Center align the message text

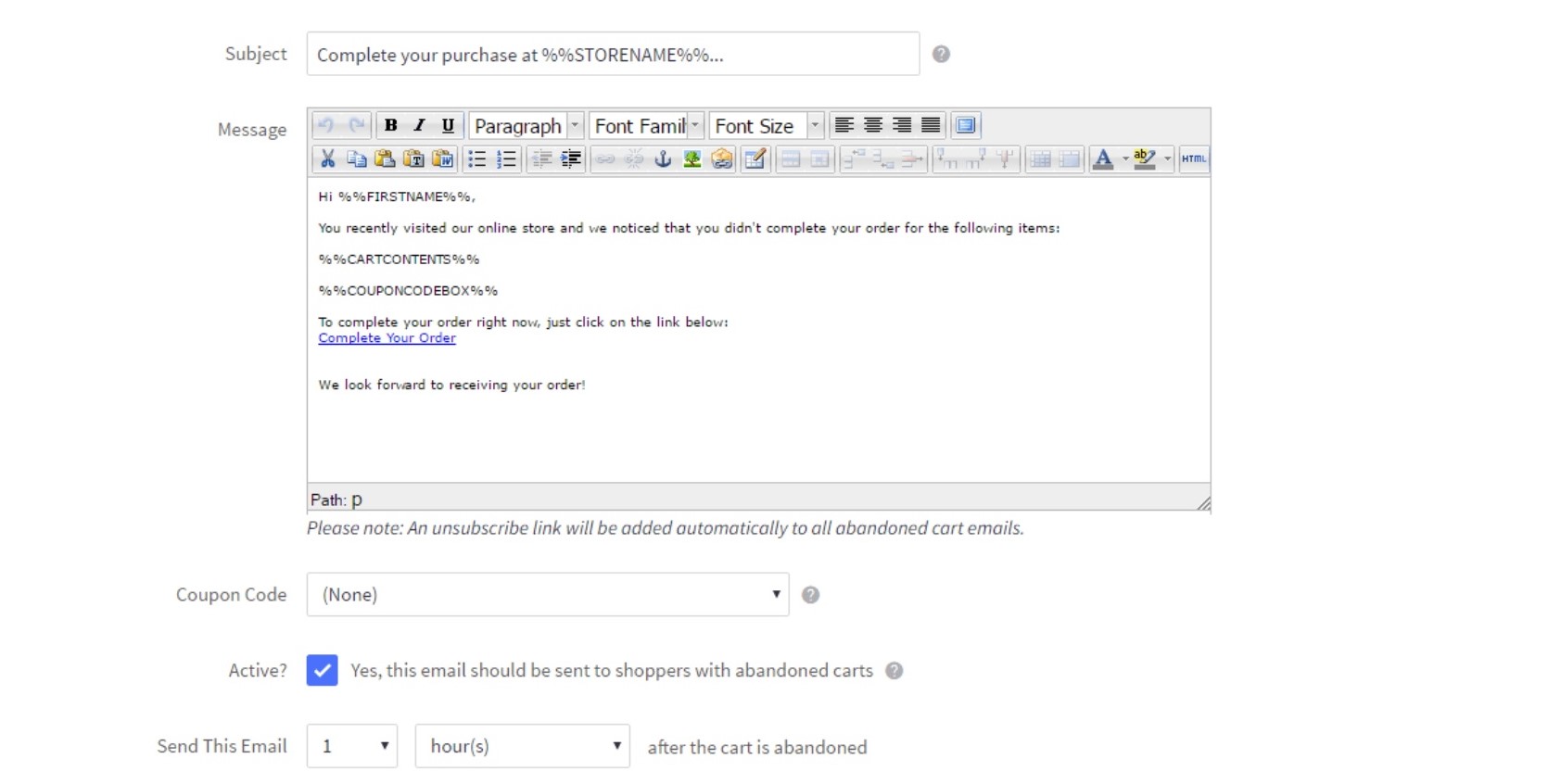(x=872, y=125)
